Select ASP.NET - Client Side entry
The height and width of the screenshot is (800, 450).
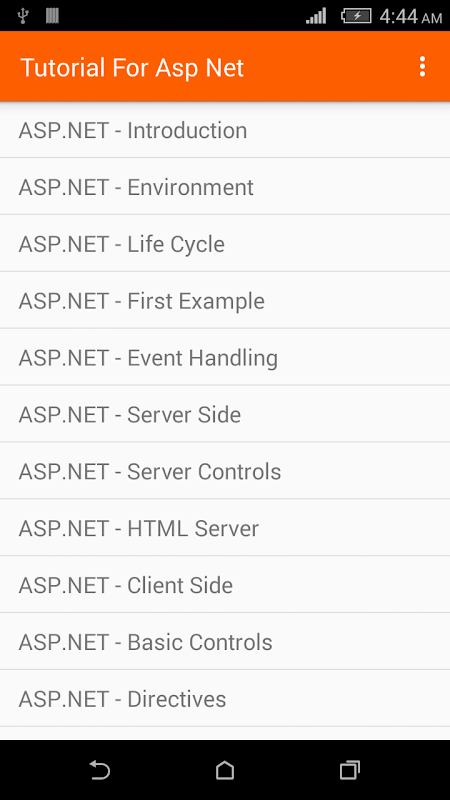tap(225, 585)
